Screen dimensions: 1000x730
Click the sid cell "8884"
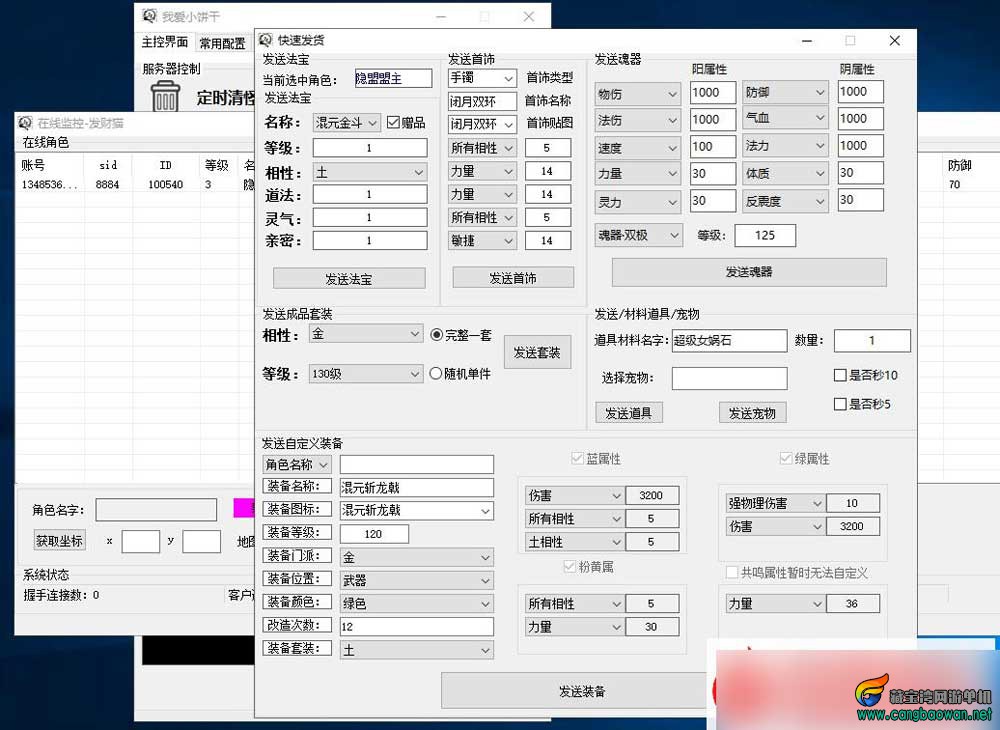point(107,184)
